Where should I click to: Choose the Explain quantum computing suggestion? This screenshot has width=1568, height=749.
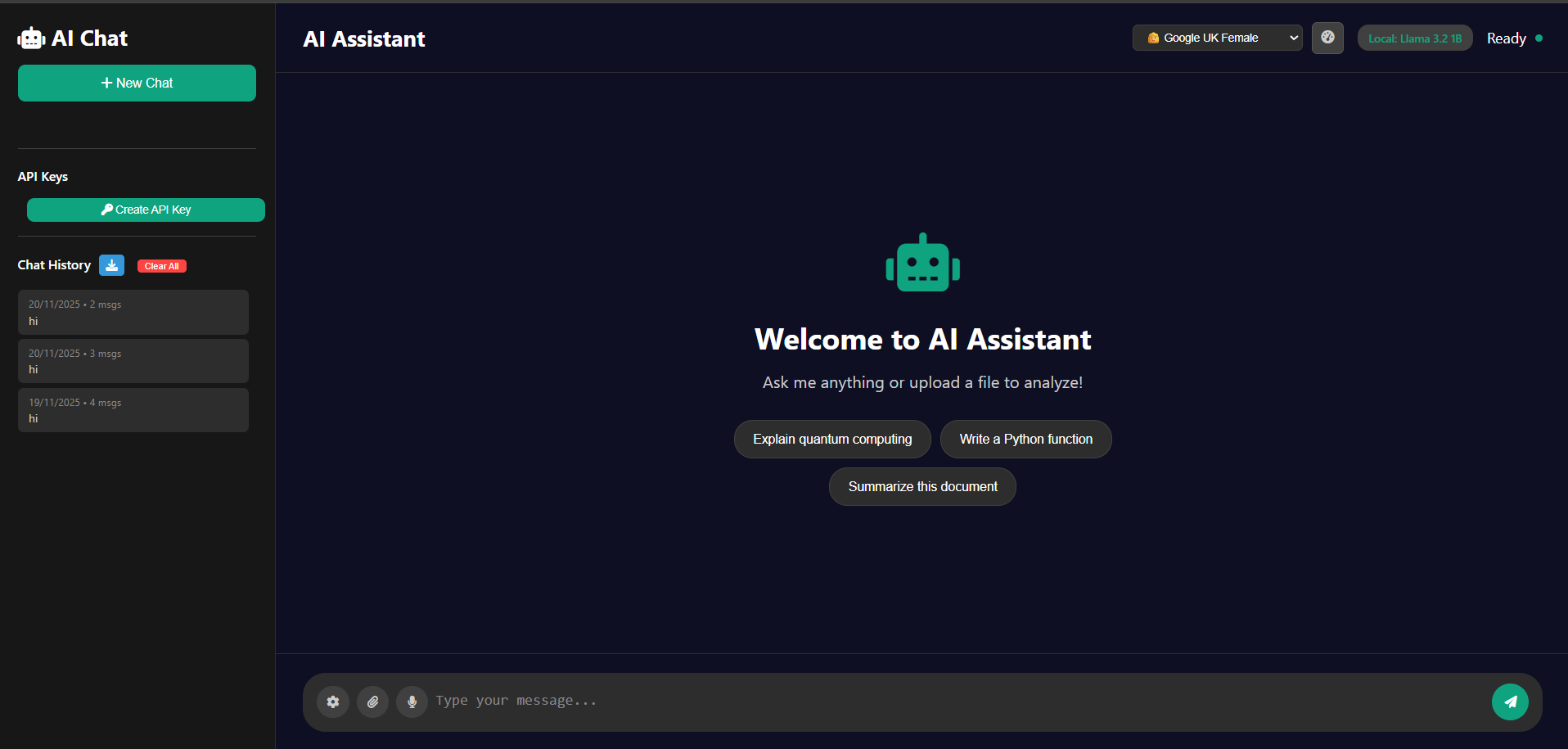pos(831,439)
